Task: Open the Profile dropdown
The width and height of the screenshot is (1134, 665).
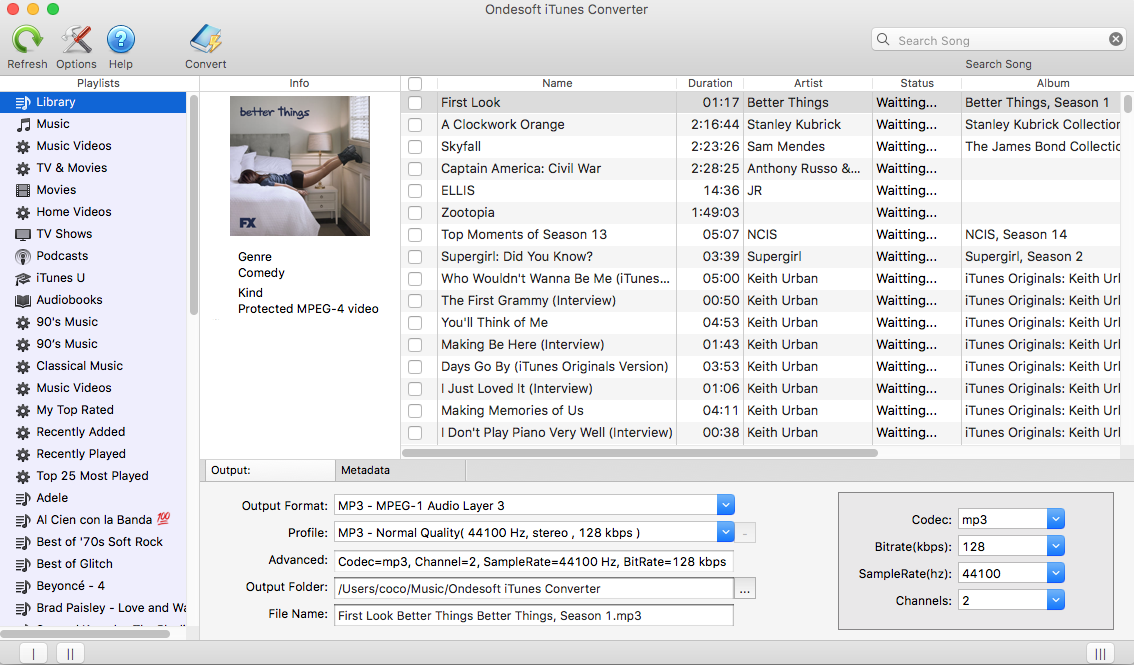Action: pyautogui.click(x=725, y=532)
